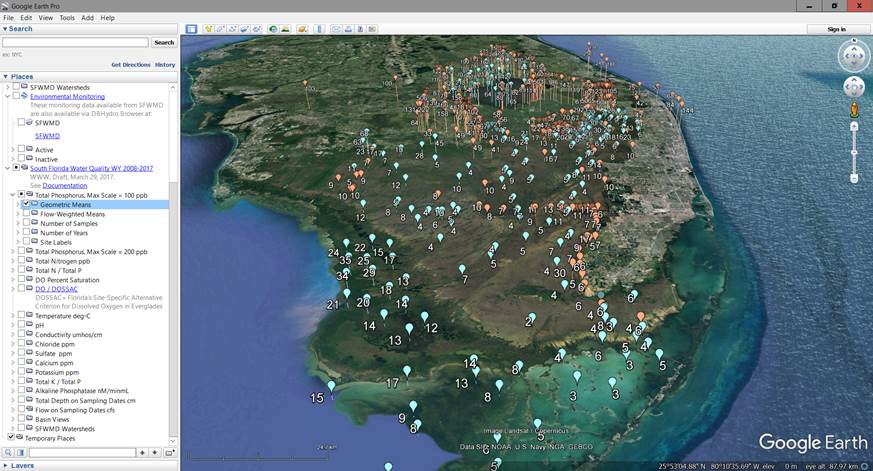873x471 pixels.
Task: Enable the Number of Samples checkbox
Action: click(26, 223)
